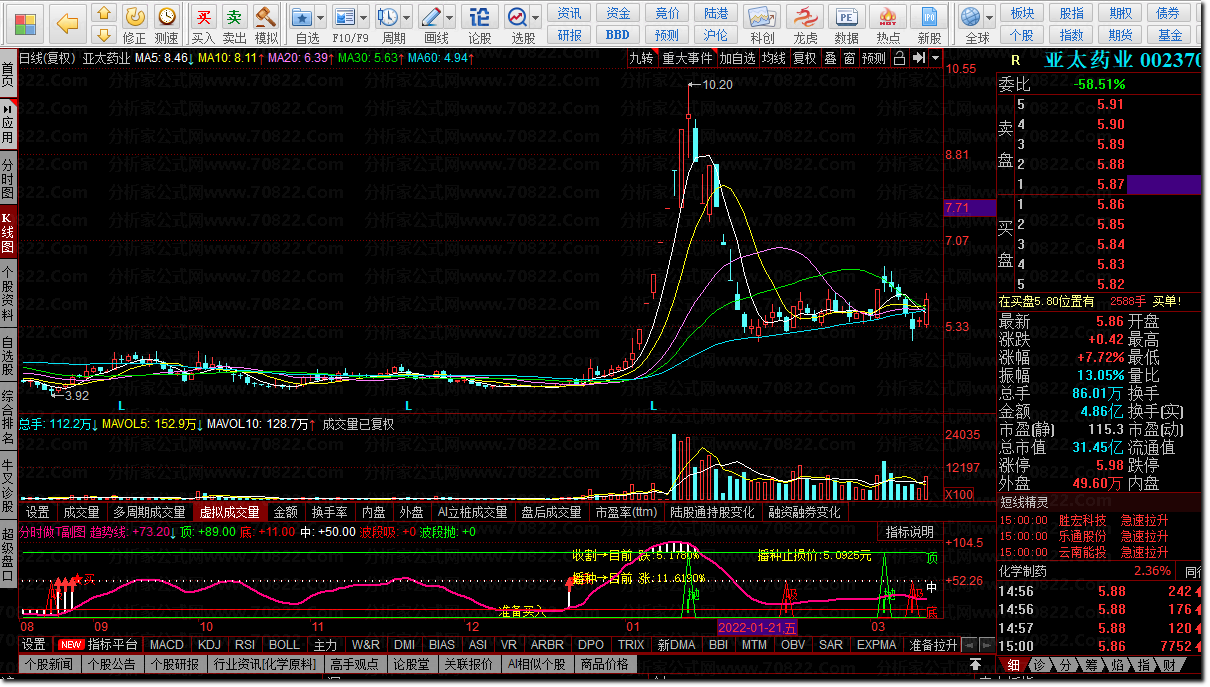1210x687 pixels.
Task: Click the skip-to-end arrow in chart header
Action: click(919, 59)
